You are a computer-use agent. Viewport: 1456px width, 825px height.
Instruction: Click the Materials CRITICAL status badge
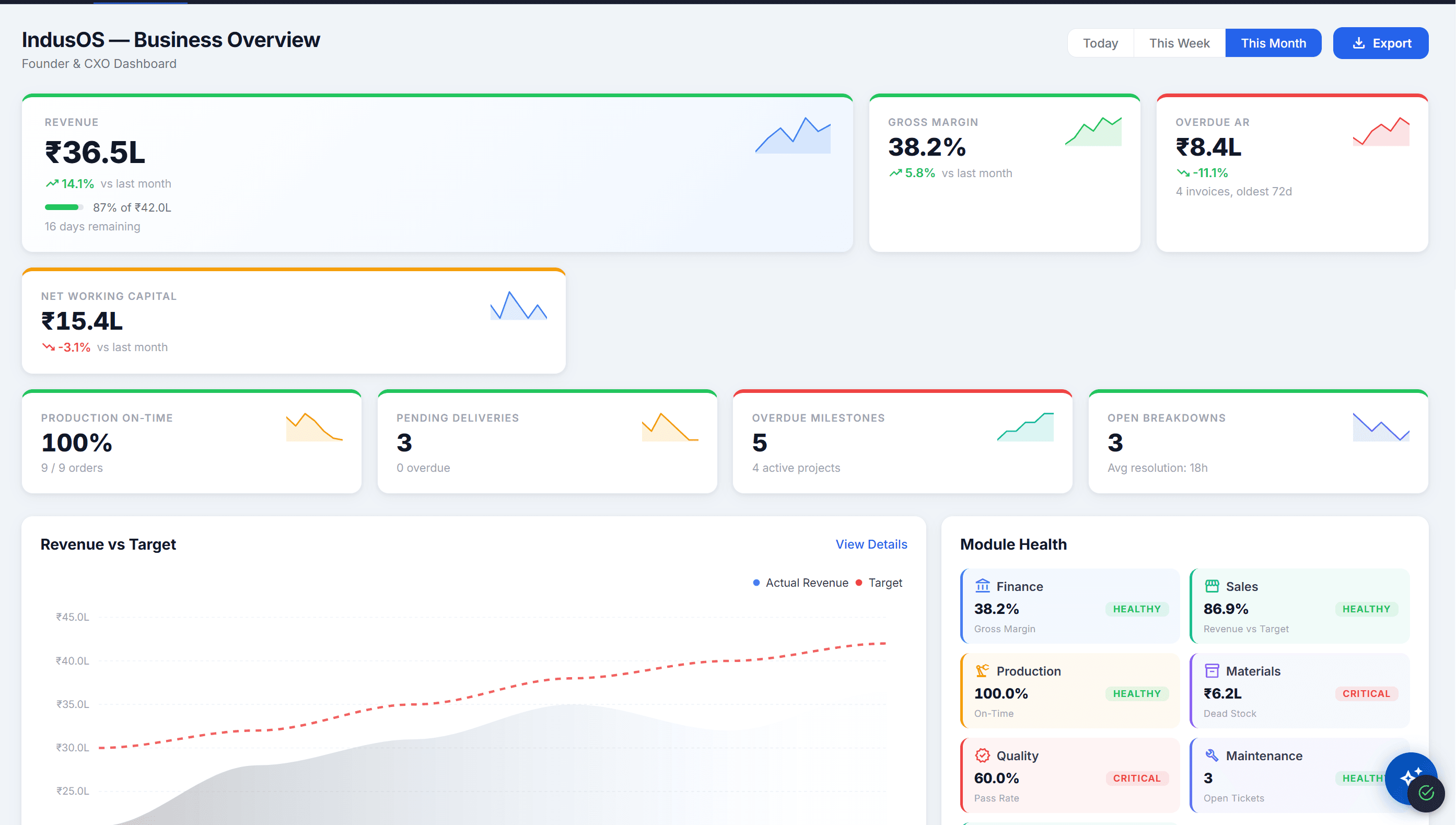coord(1367,693)
